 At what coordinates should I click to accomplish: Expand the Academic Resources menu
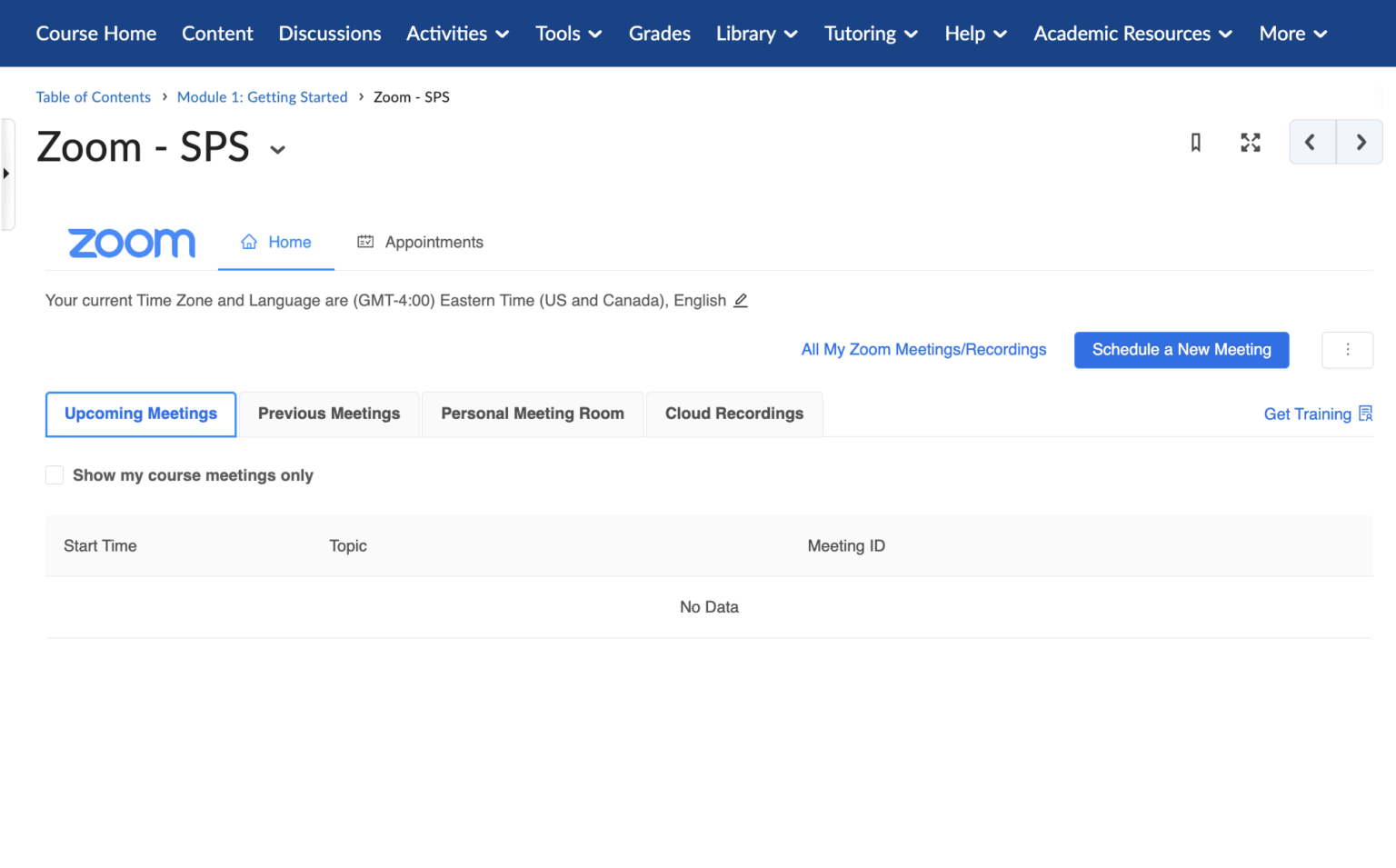pyautogui.click(x=1132, y=34)
